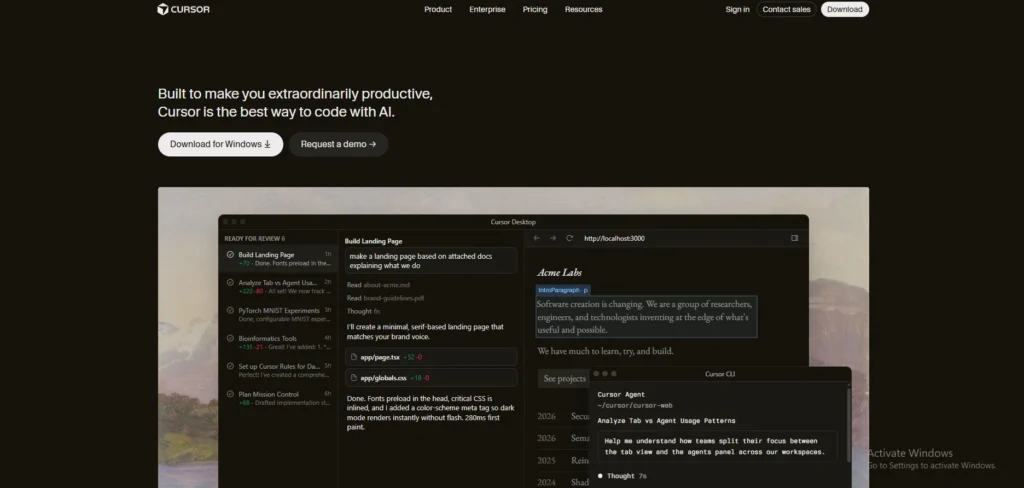Click the IntroParagraph p element tag
The height and width of the screenshot is (488, 1024).
(x=563, y=289)
